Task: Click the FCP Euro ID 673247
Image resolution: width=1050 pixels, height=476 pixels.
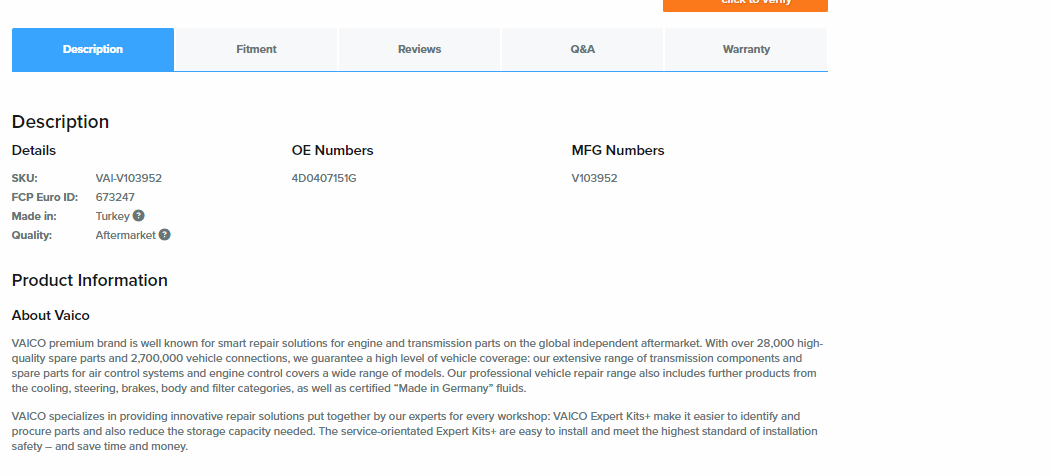Action: (115, 197)
